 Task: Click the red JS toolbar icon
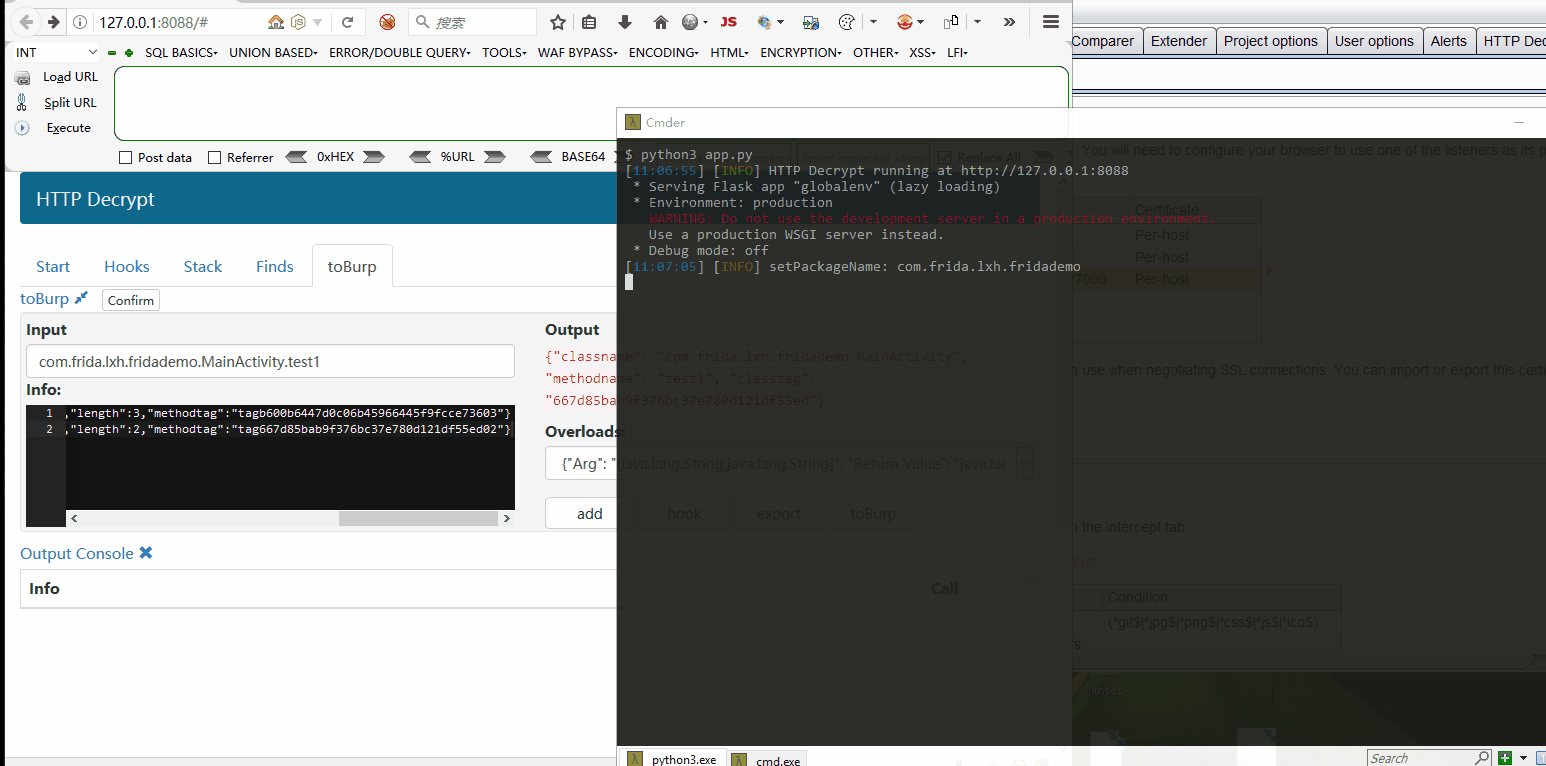tap(729, 22)
